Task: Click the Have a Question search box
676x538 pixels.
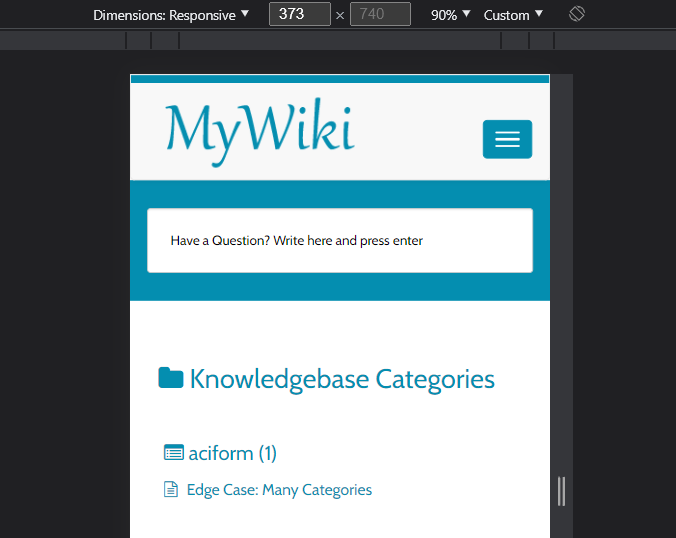Action: (340, 241)
